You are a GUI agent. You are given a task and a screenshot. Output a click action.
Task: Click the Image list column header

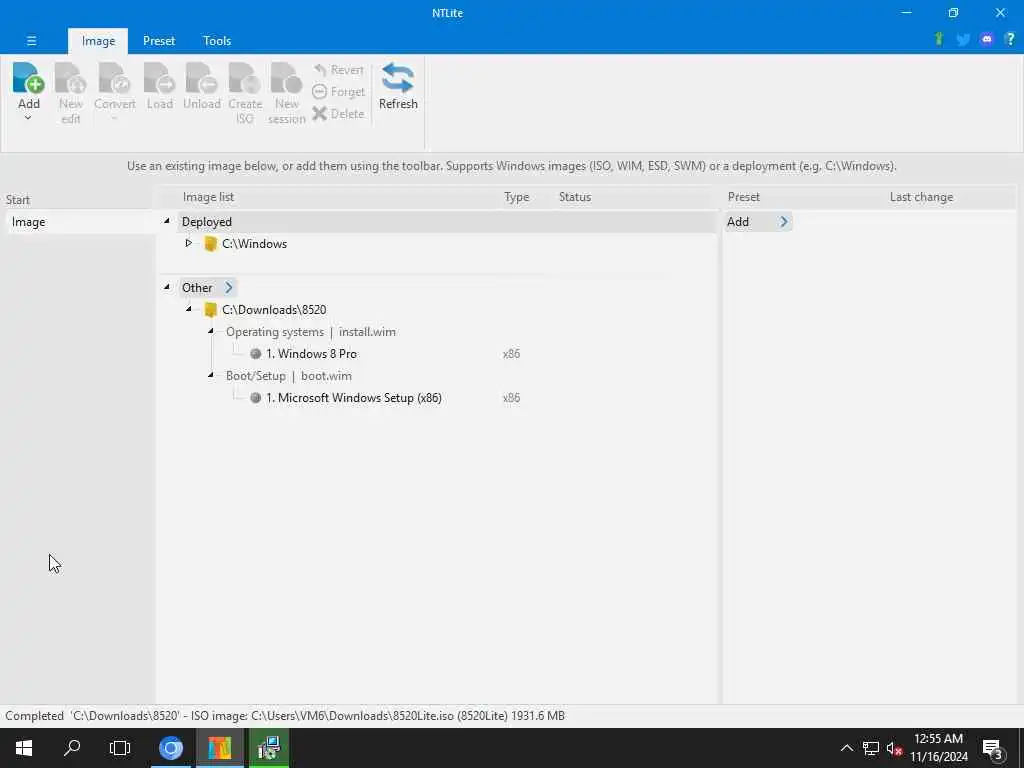208,197
